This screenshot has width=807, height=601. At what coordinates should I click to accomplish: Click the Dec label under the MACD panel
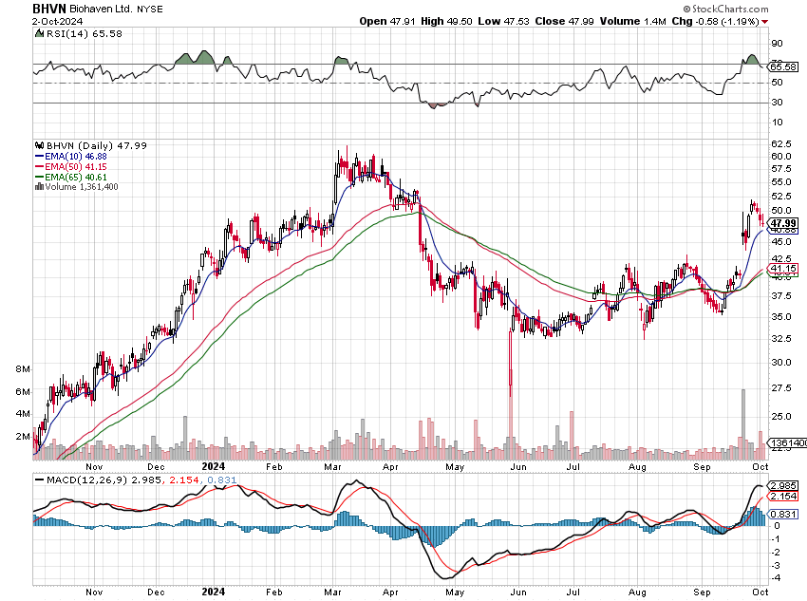pyautogui.click(x=156, y=592)
